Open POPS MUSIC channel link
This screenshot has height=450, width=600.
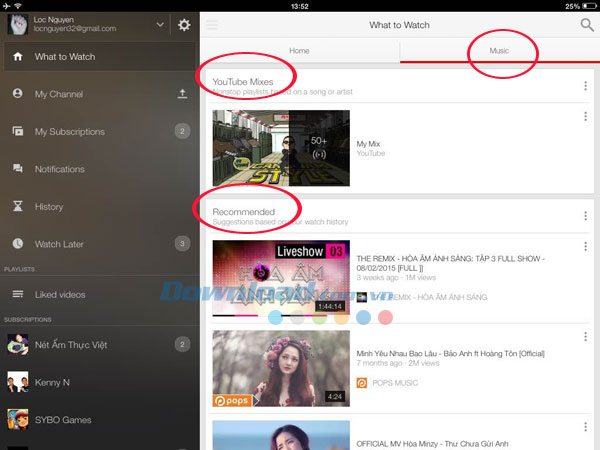coord(395,383)
